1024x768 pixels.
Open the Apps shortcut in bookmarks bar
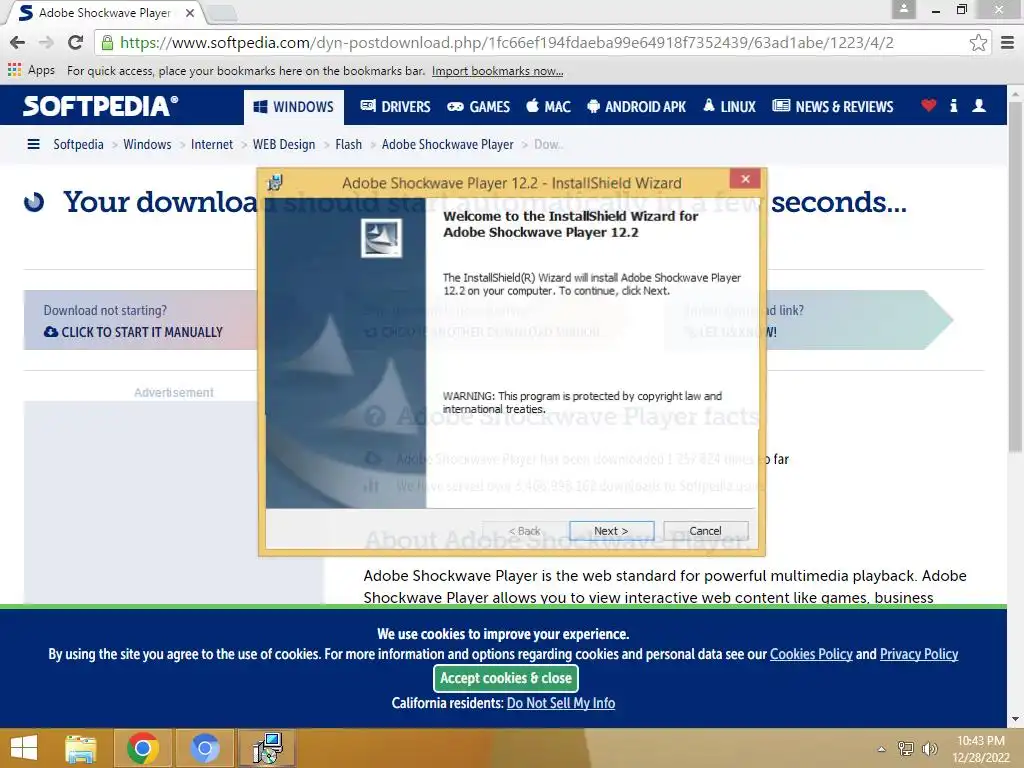point(31,70)
